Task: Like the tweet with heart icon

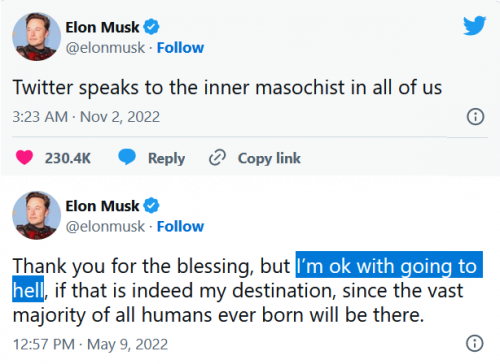Action: tap(24, 158)
